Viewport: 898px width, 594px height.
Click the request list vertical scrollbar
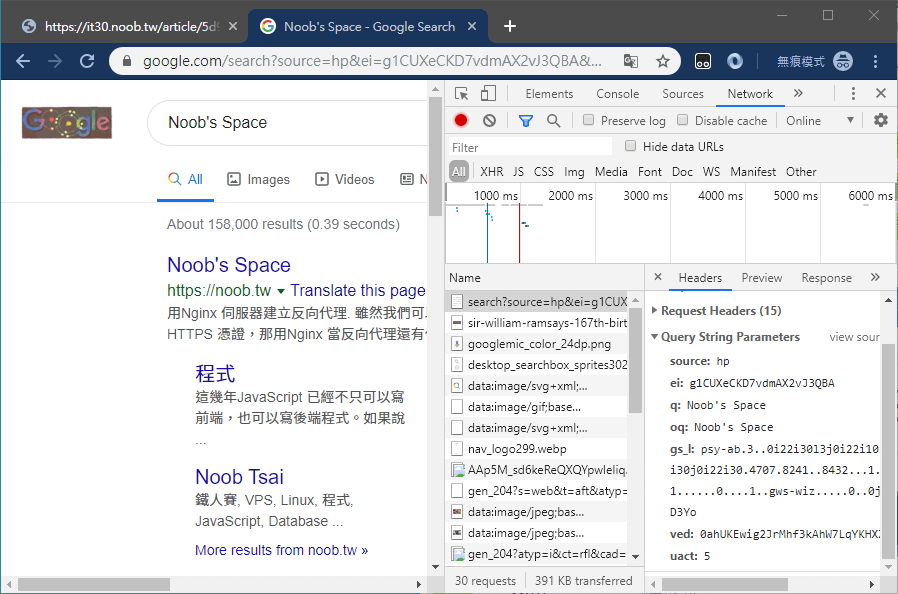pos(635,360)
